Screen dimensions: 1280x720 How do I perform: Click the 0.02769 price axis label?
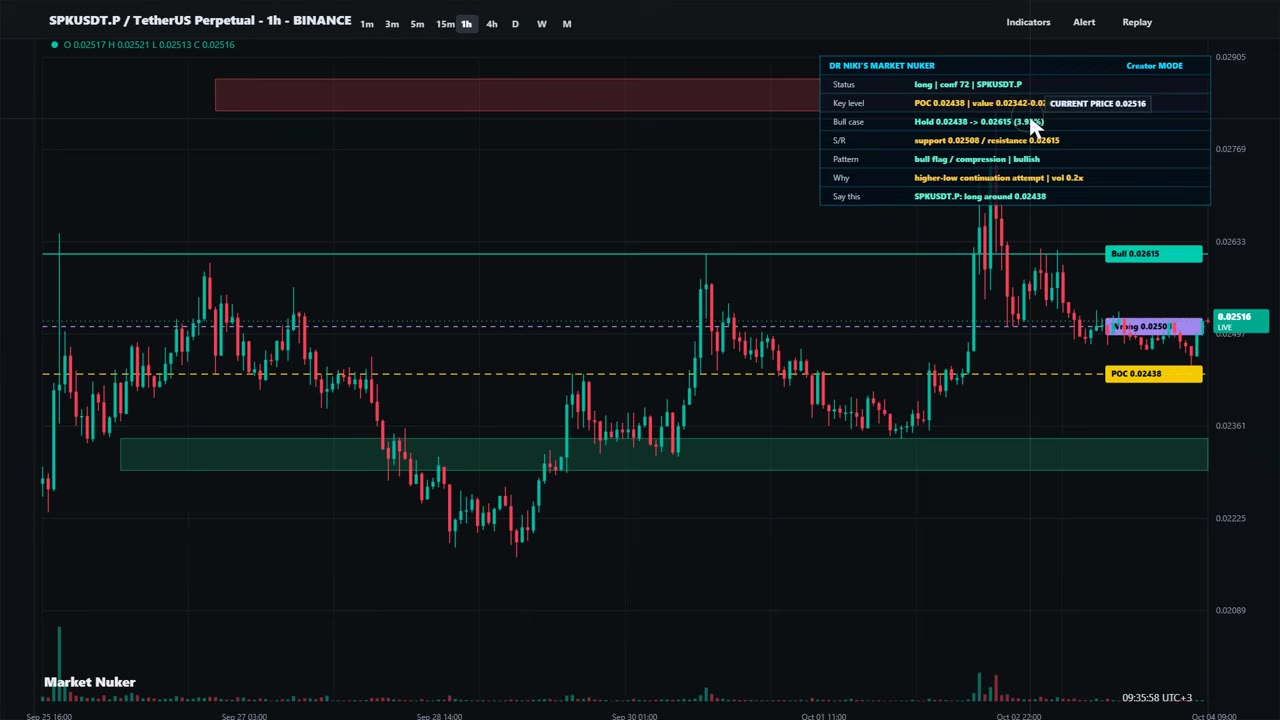1230,149
